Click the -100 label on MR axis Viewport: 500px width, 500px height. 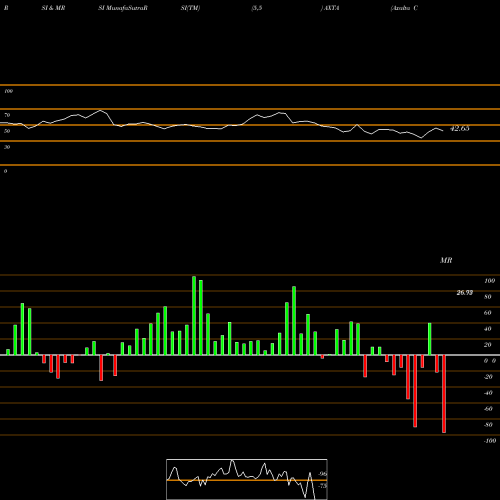490,441
